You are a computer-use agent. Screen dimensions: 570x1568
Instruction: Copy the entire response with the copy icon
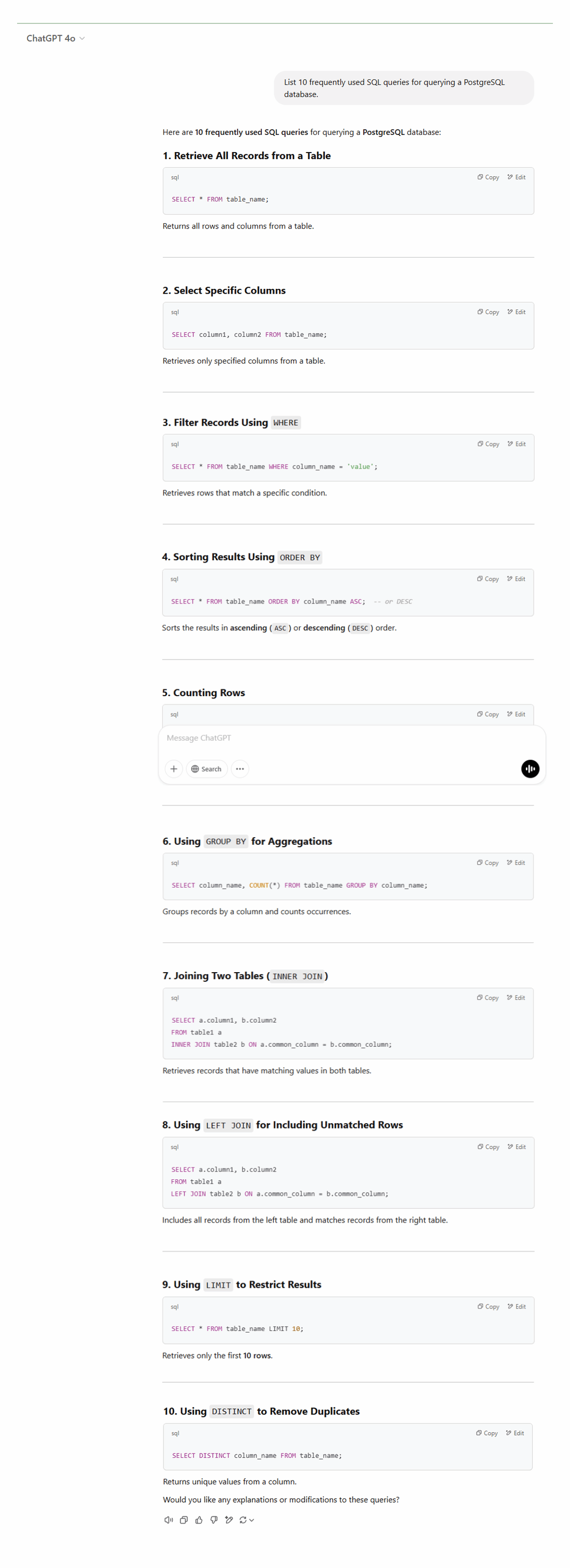click(x=184, y=1520)
